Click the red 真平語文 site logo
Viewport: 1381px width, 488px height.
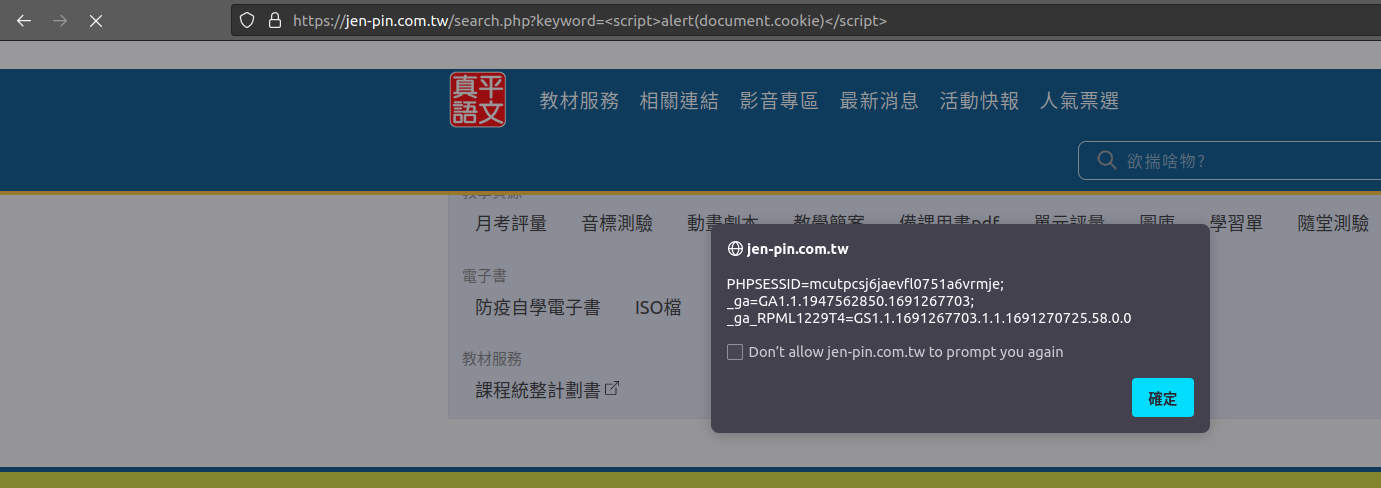(x=478, y=100)
